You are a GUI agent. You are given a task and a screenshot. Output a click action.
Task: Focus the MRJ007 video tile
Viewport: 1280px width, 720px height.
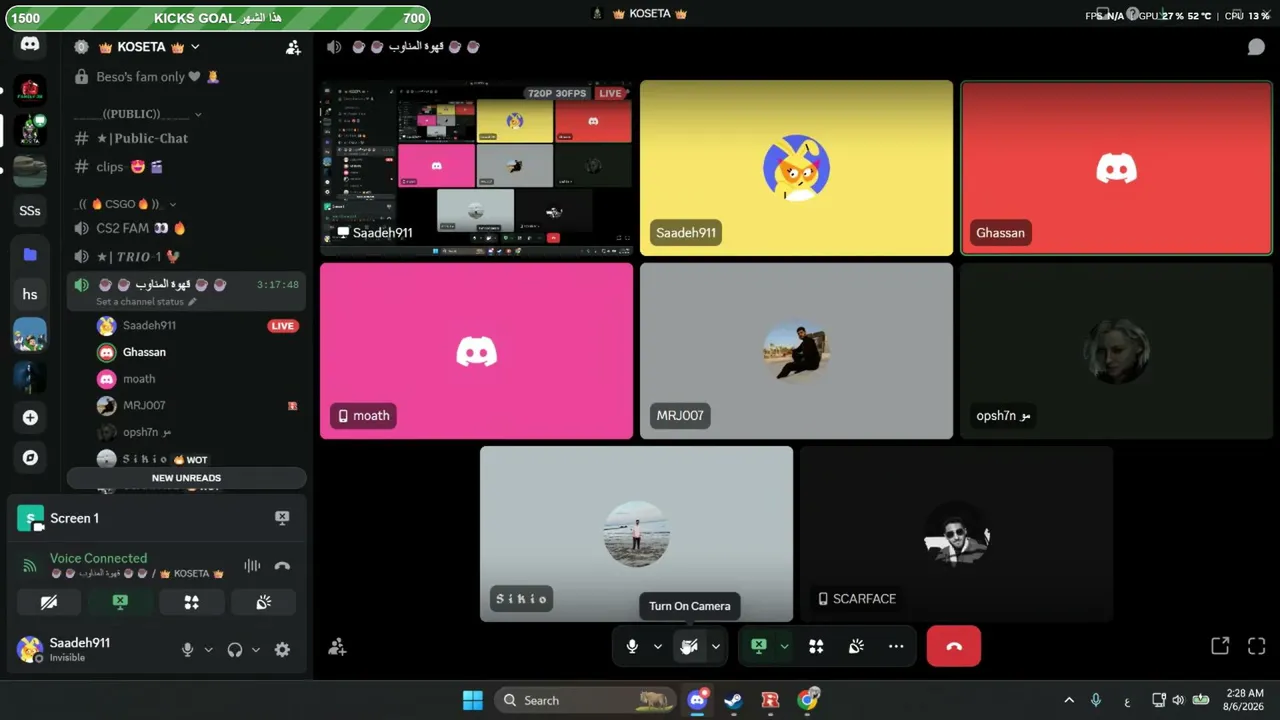click(796, 351)
